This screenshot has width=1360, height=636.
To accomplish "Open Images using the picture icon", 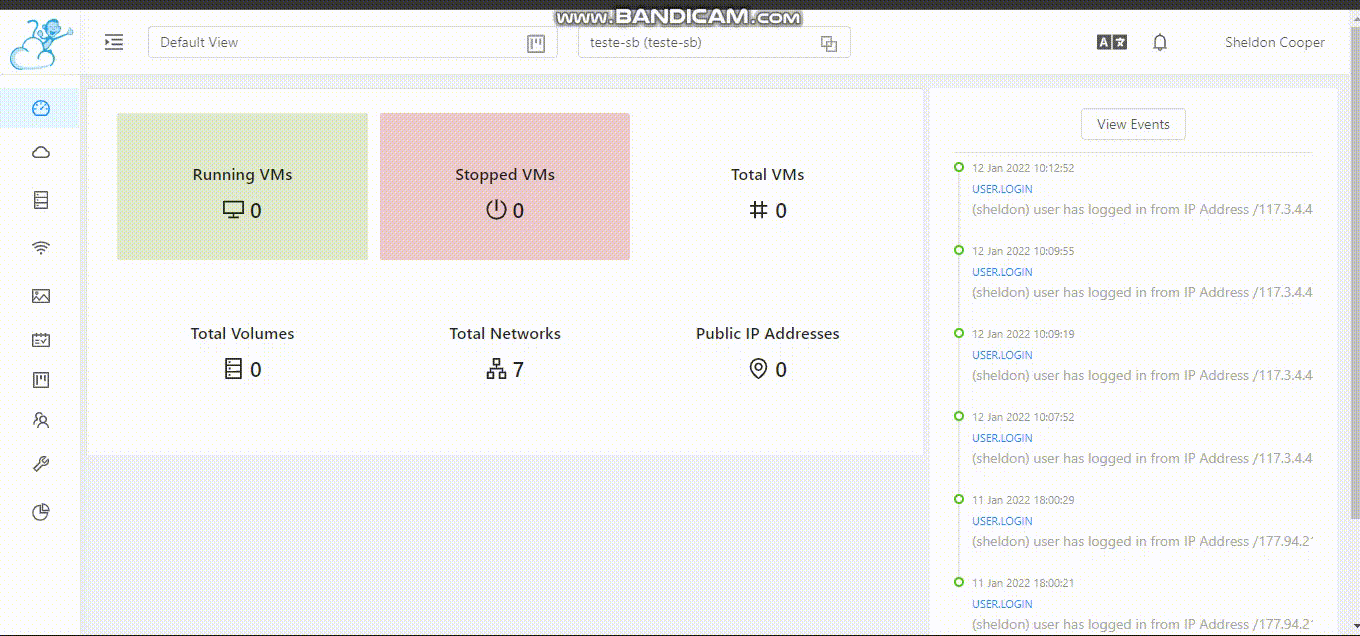I will point(40,295).
